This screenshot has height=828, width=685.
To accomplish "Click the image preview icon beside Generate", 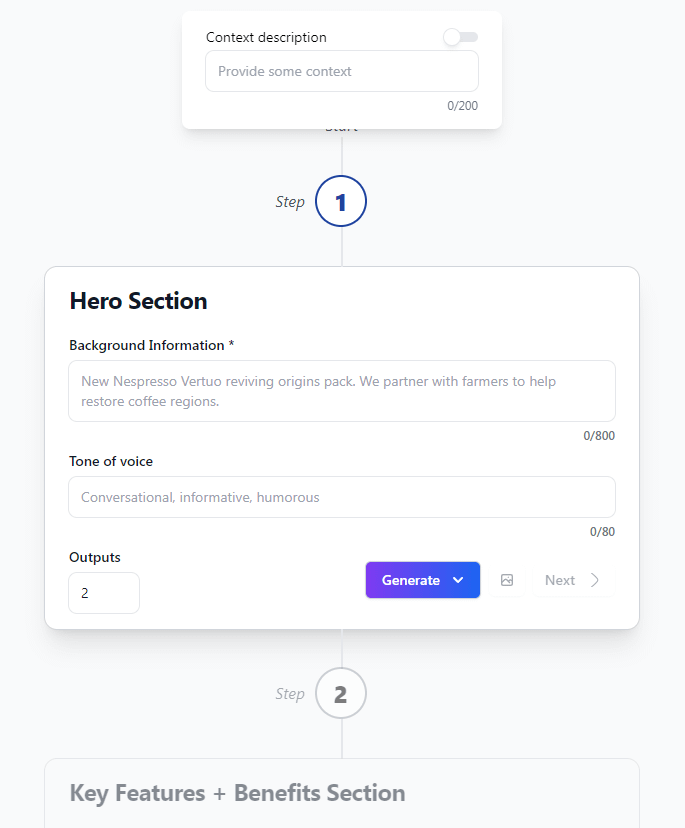I will click(x=506, y=580).
